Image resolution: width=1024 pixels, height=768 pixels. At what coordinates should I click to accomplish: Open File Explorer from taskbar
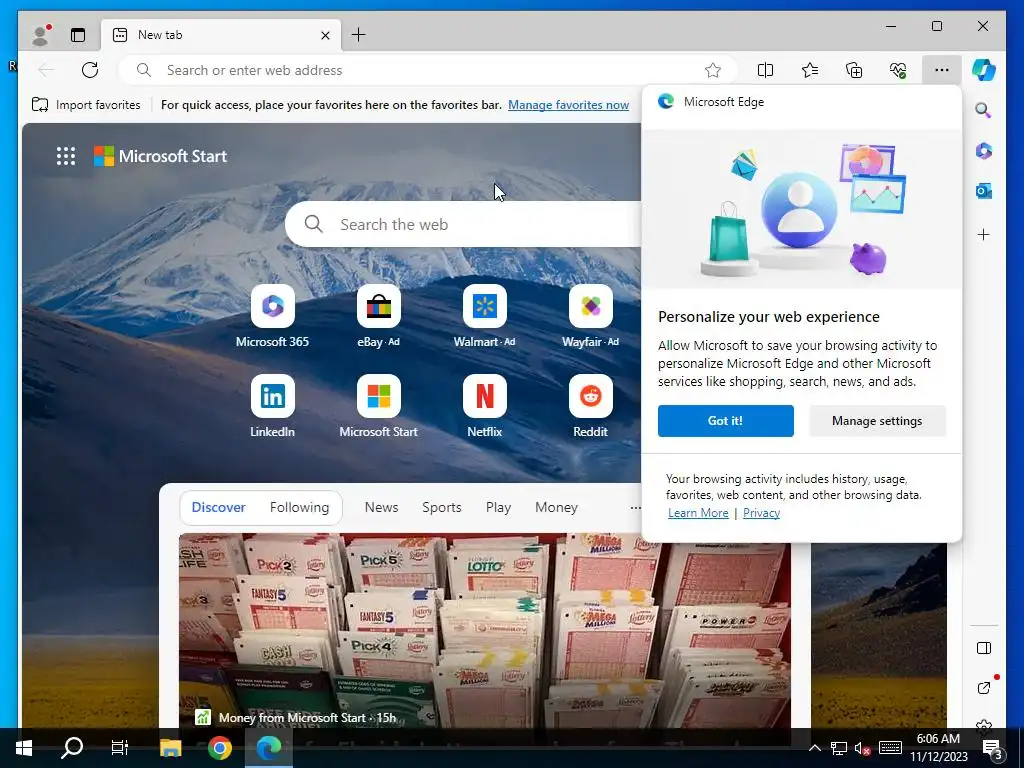[x=170, y=748]
